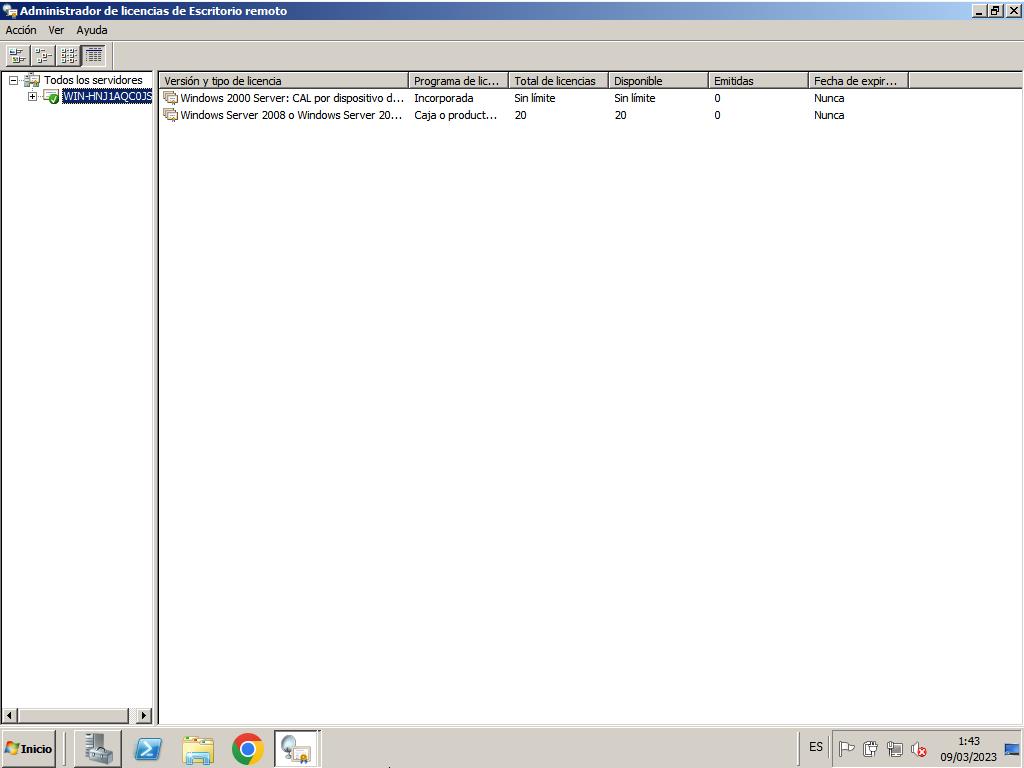Collapse the Todos los servidores tree node

click(x=14, y=80)
